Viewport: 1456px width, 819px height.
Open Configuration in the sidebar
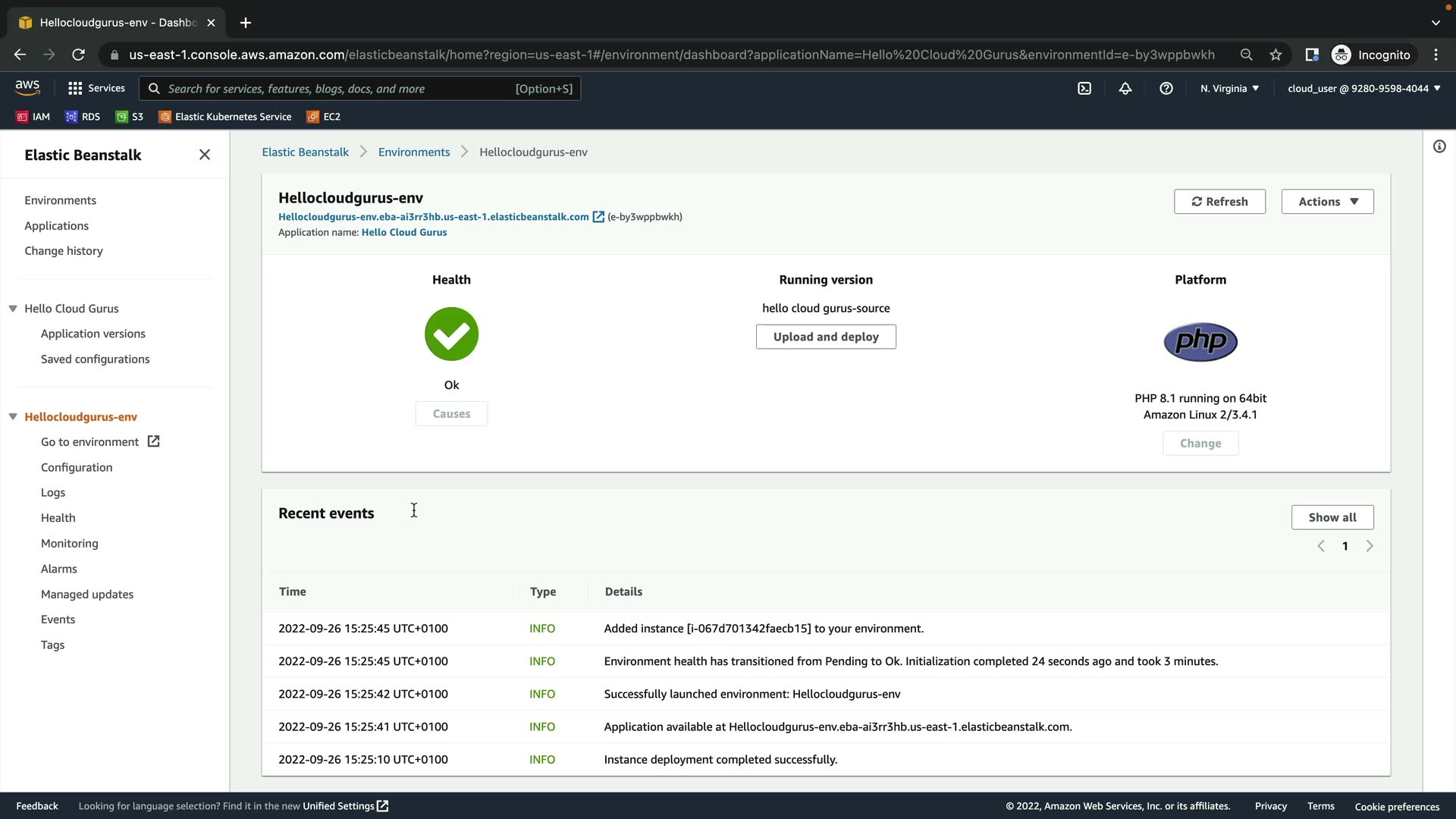point(77,467)
